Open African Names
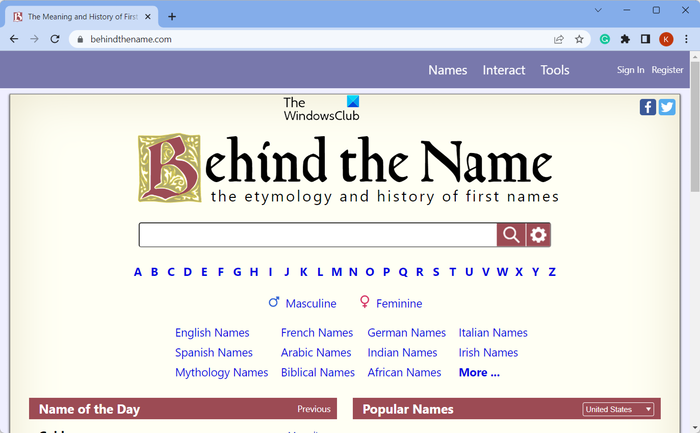The height and width of the screenshot is (433, 700). [x=404, y=373]
